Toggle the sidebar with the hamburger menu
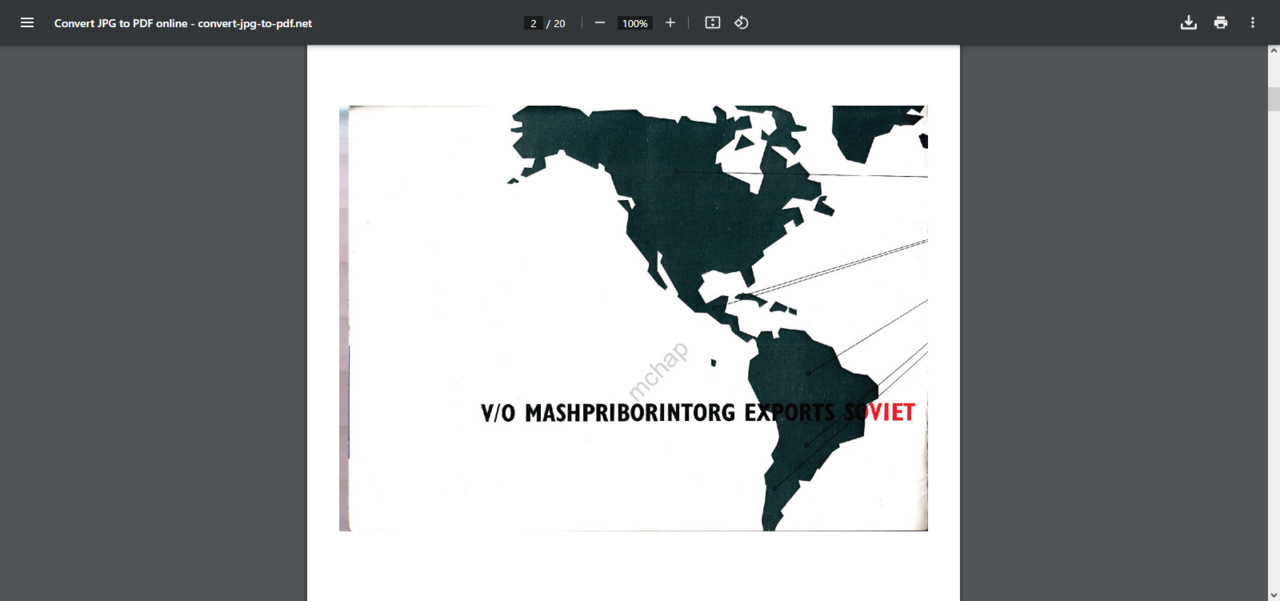Screen dimensions: 1280x601 click(27, 23)
